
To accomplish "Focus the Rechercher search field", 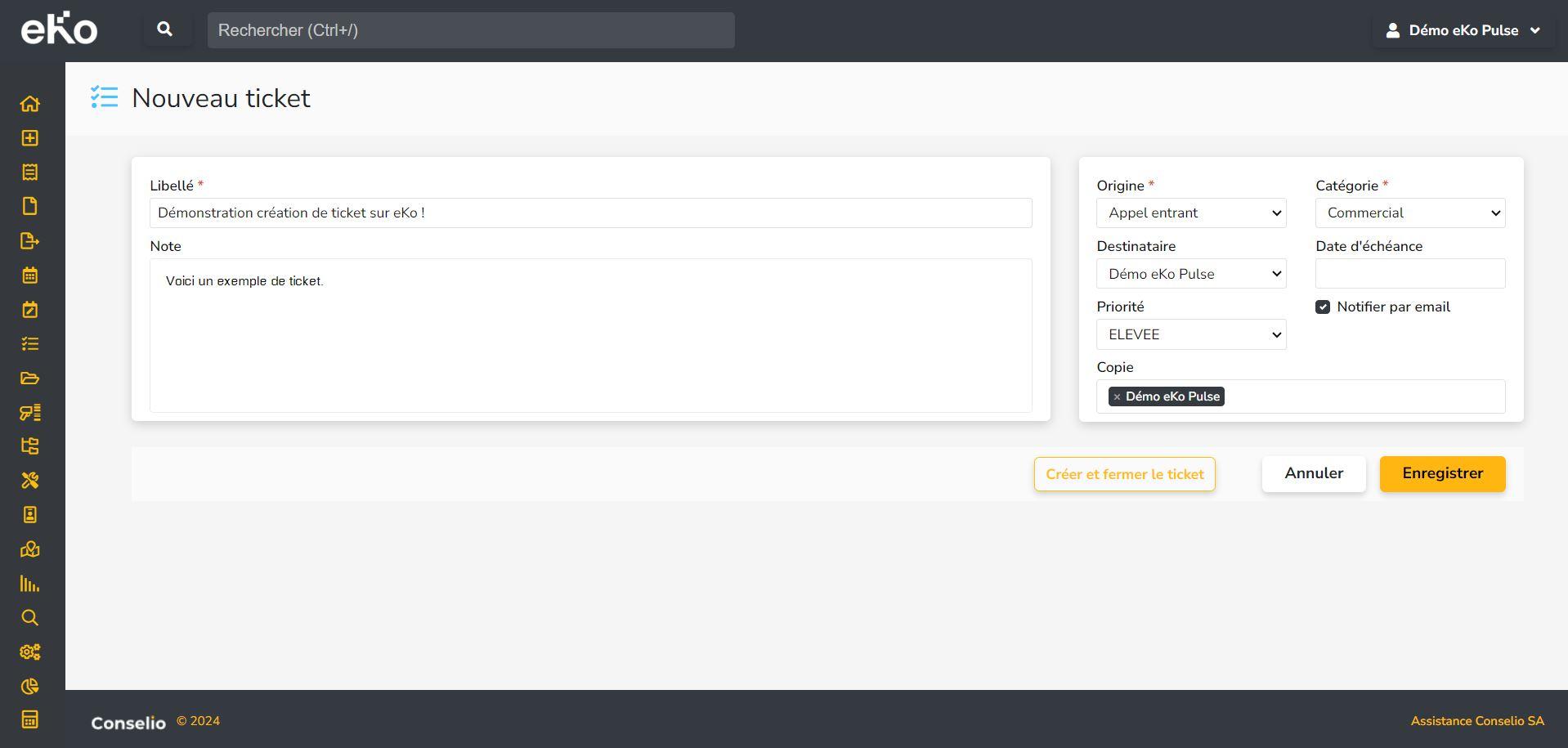I will (x=471, y=30).
